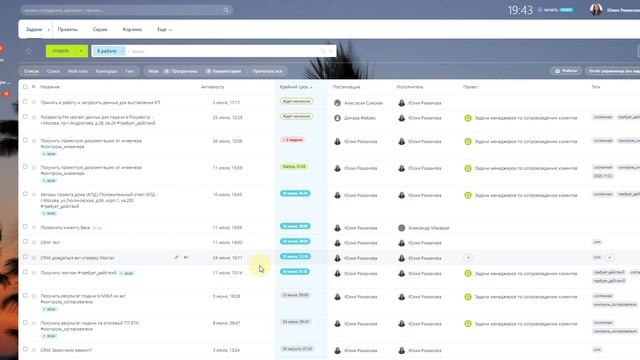This screenshot has height=360, width=640.
Task: Open the Корзина tab
Action: coord(132,29)
